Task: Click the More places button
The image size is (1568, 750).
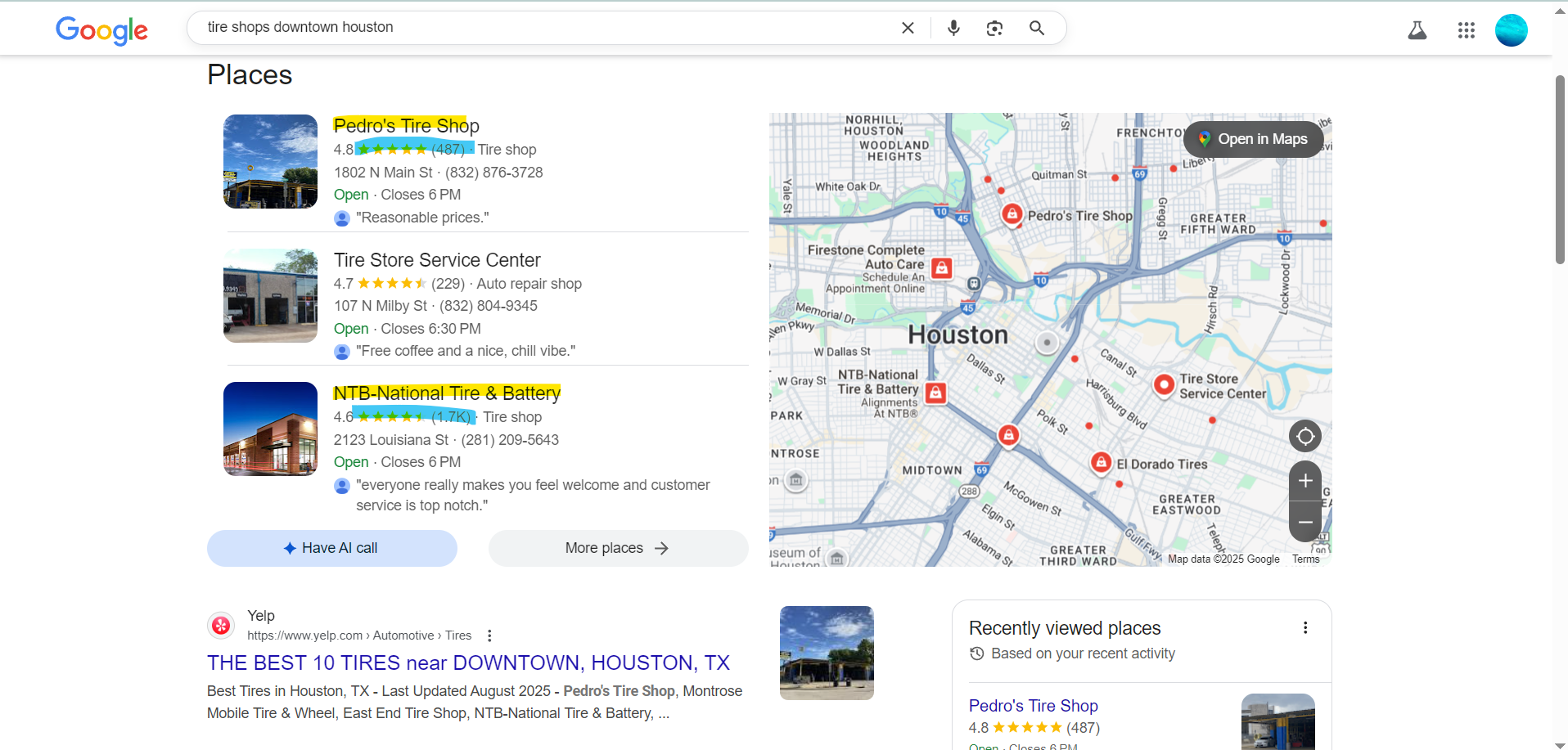Action: click(x=618, y=548)
